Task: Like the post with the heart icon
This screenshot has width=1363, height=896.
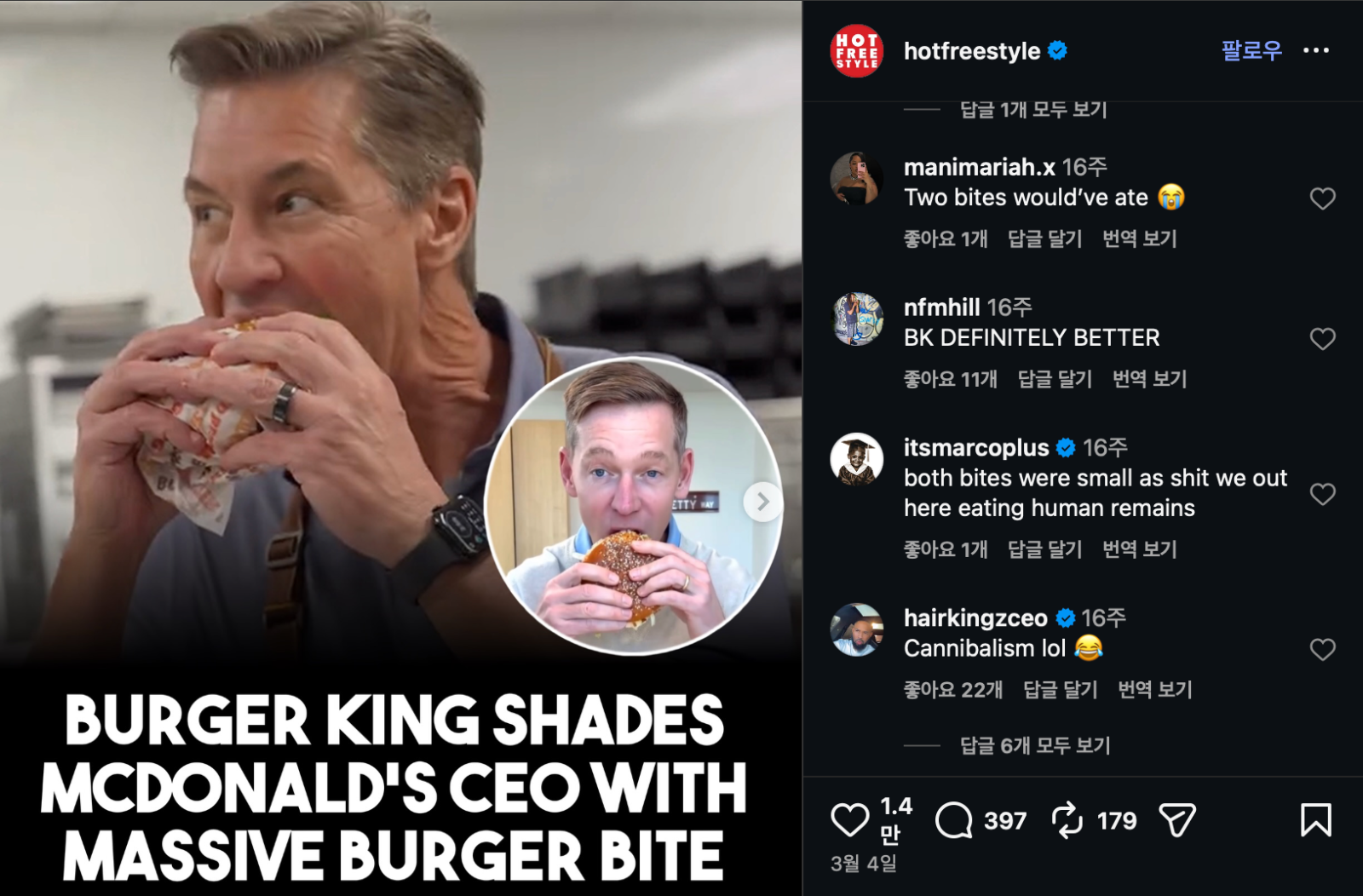Action: coord(849,820)
